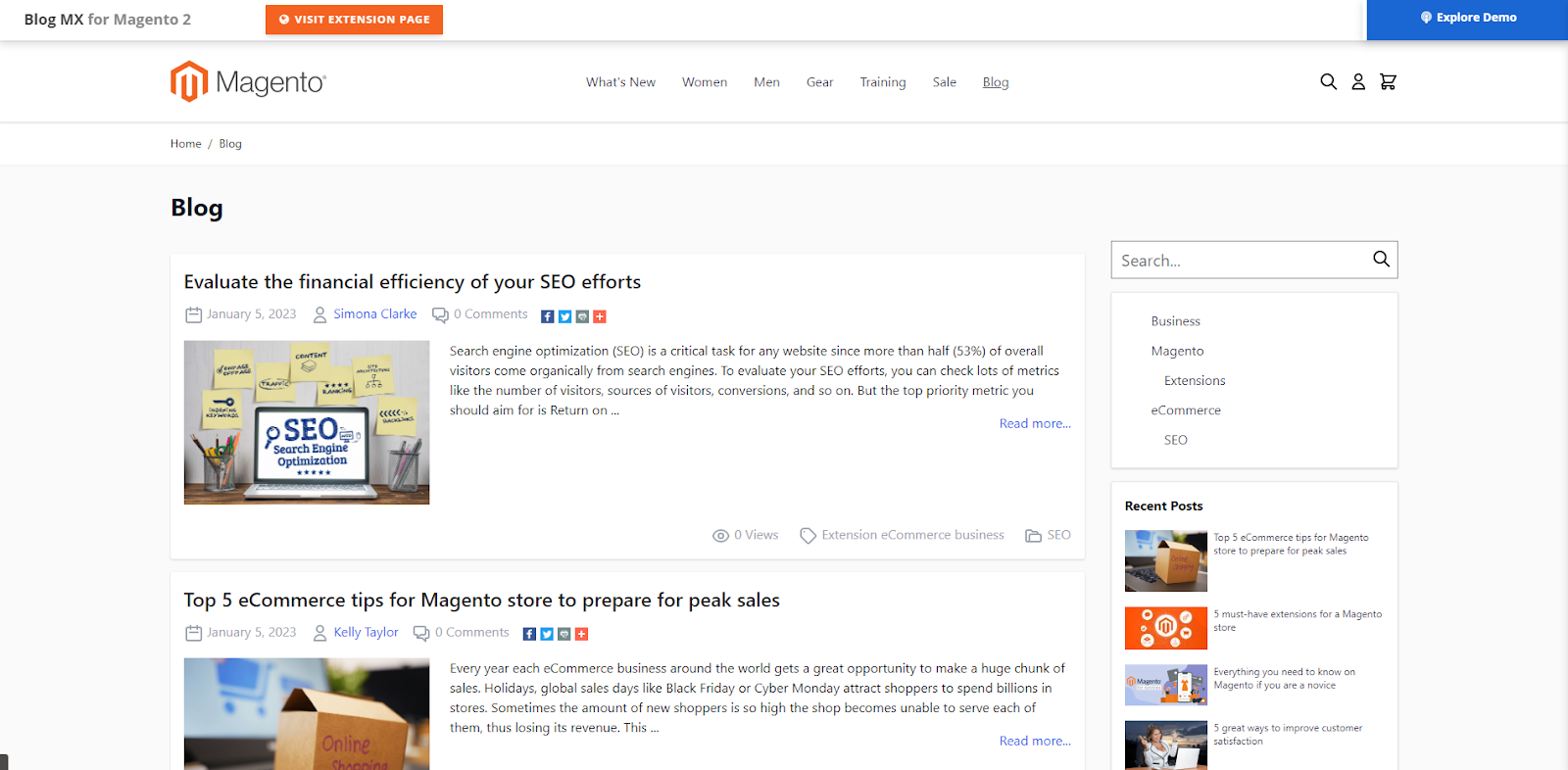This screenshot has height=770, width=1568.
Task: Select the Extensions subcategory in sidebar
Action: point(1195,381)
